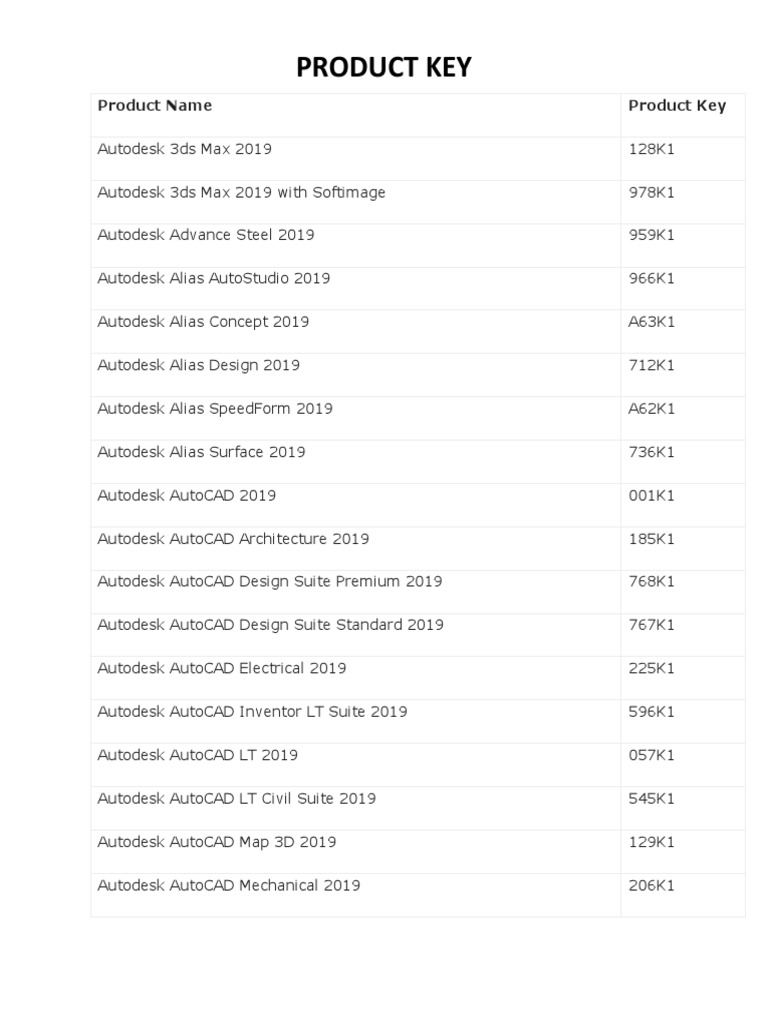Click Autodesk Alias Concept 2019 name

203,322
